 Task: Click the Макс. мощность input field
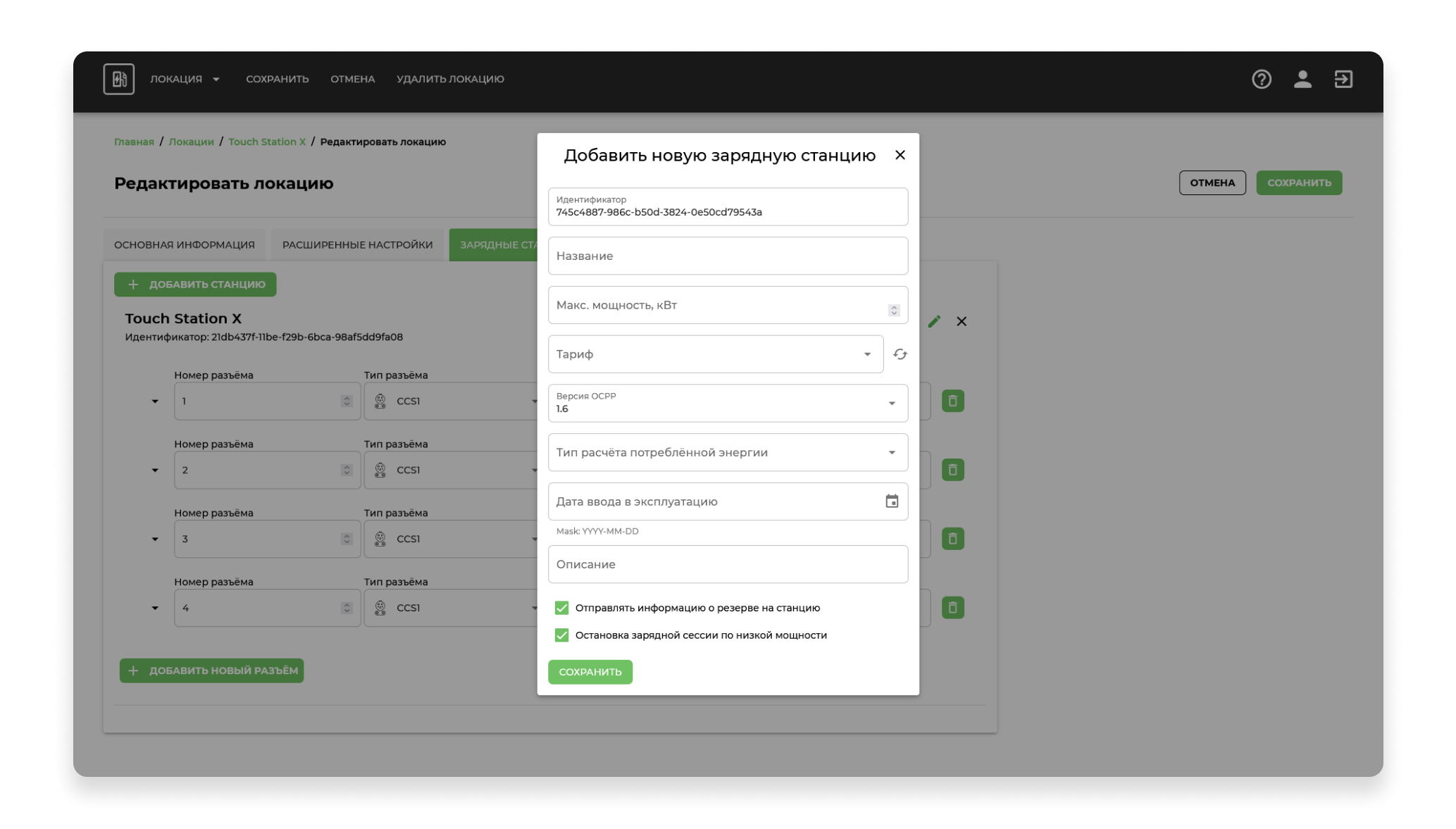(728, 305)
